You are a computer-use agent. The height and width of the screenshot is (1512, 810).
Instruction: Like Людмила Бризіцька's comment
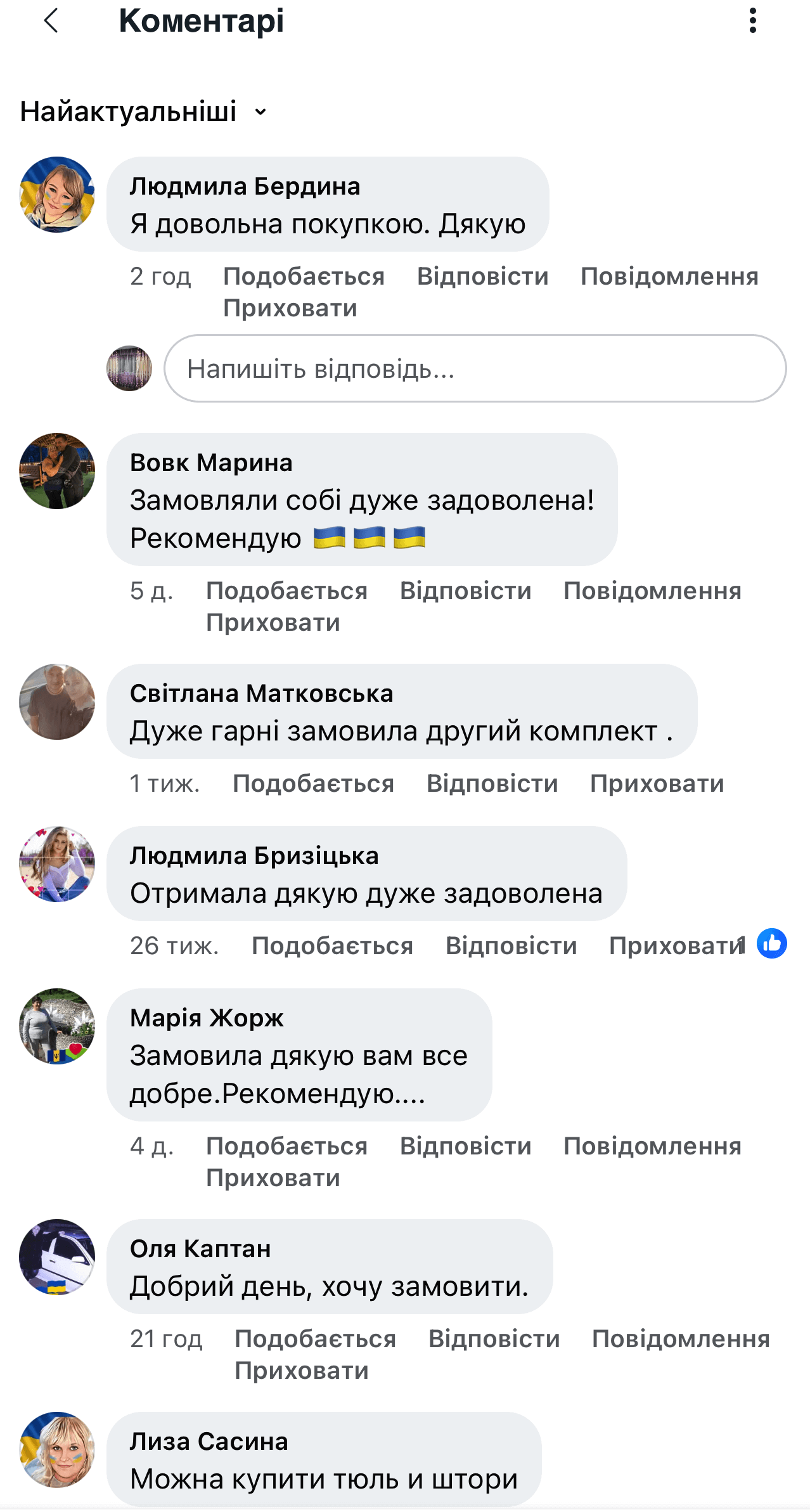point(332,946)
